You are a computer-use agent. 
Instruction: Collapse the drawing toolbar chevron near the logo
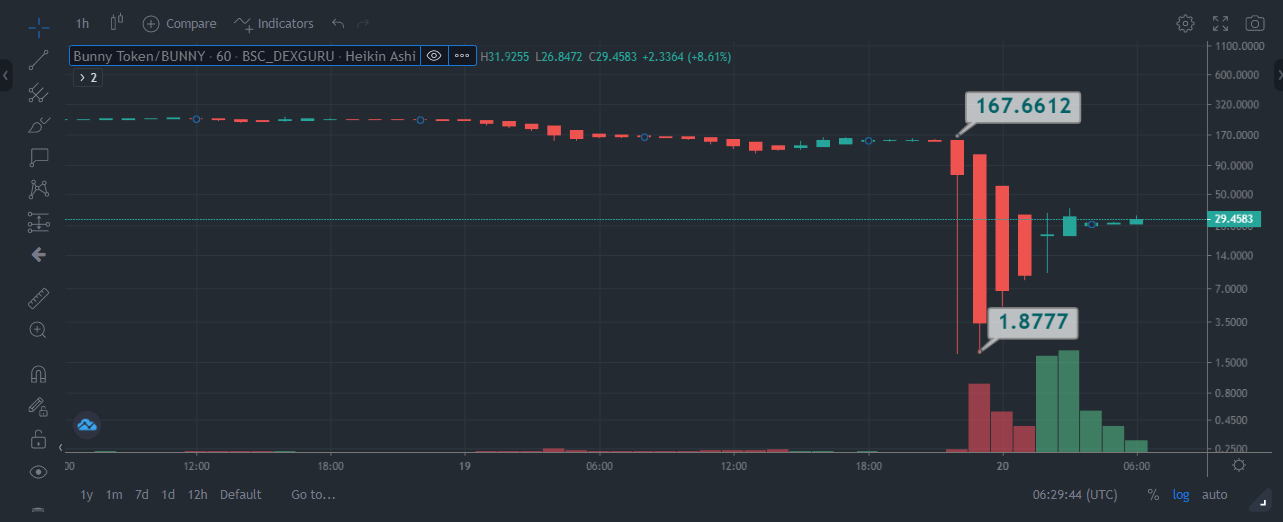tap(62, 447)
